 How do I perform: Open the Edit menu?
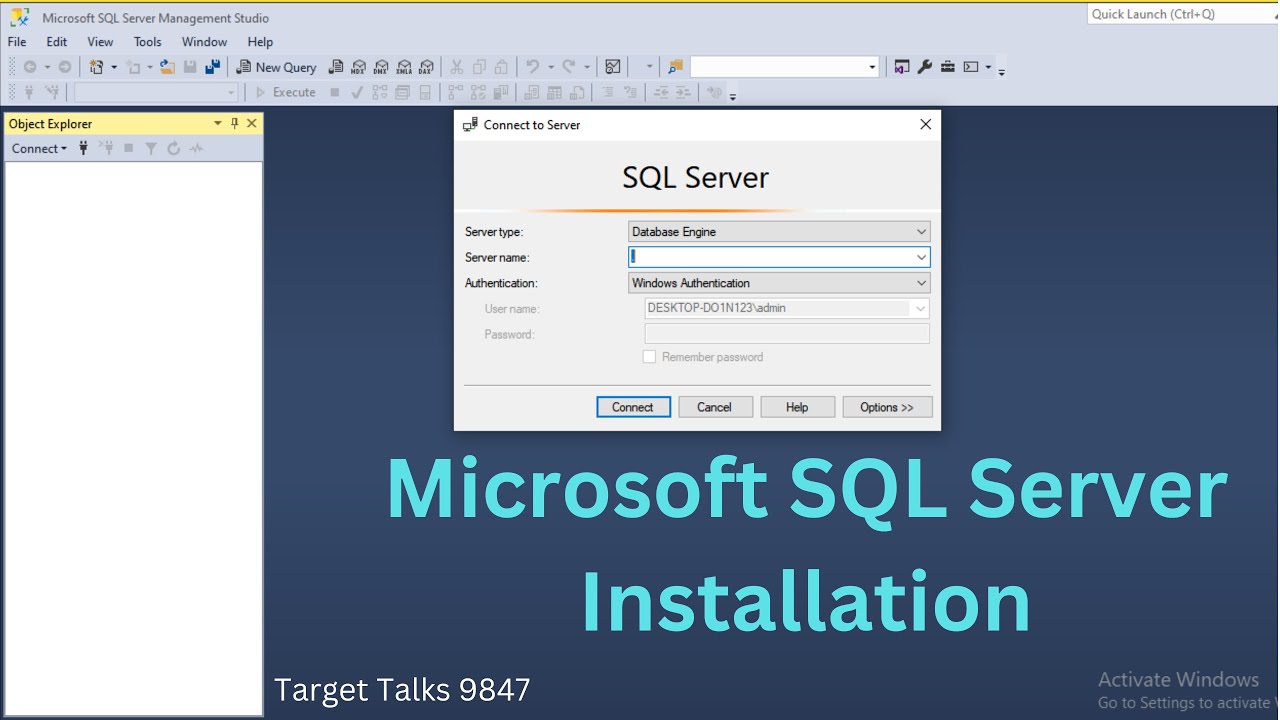click(x=57, y=42)
